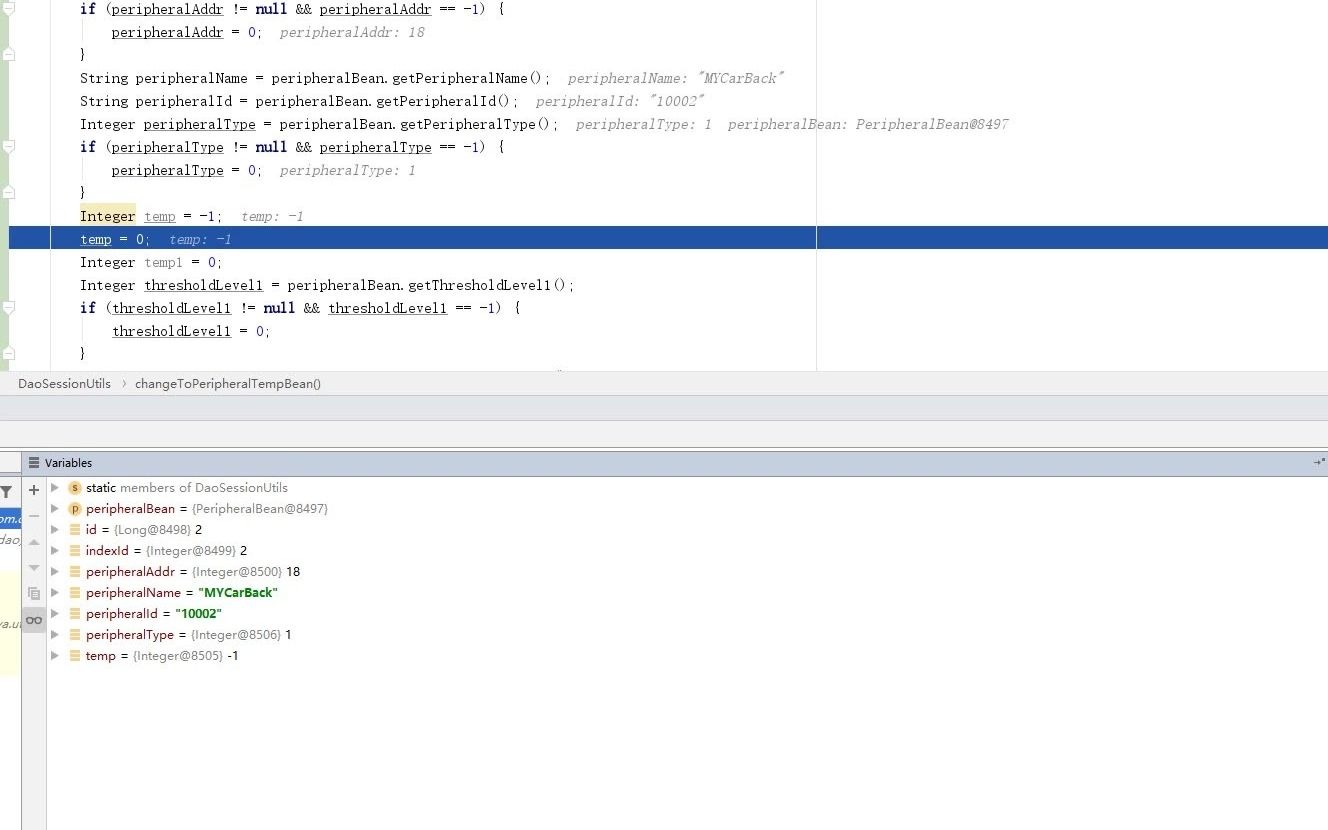Screen dimensions: 1328x830
Task: Move the watch down with the down arrow
Action: tap(34, 568)
